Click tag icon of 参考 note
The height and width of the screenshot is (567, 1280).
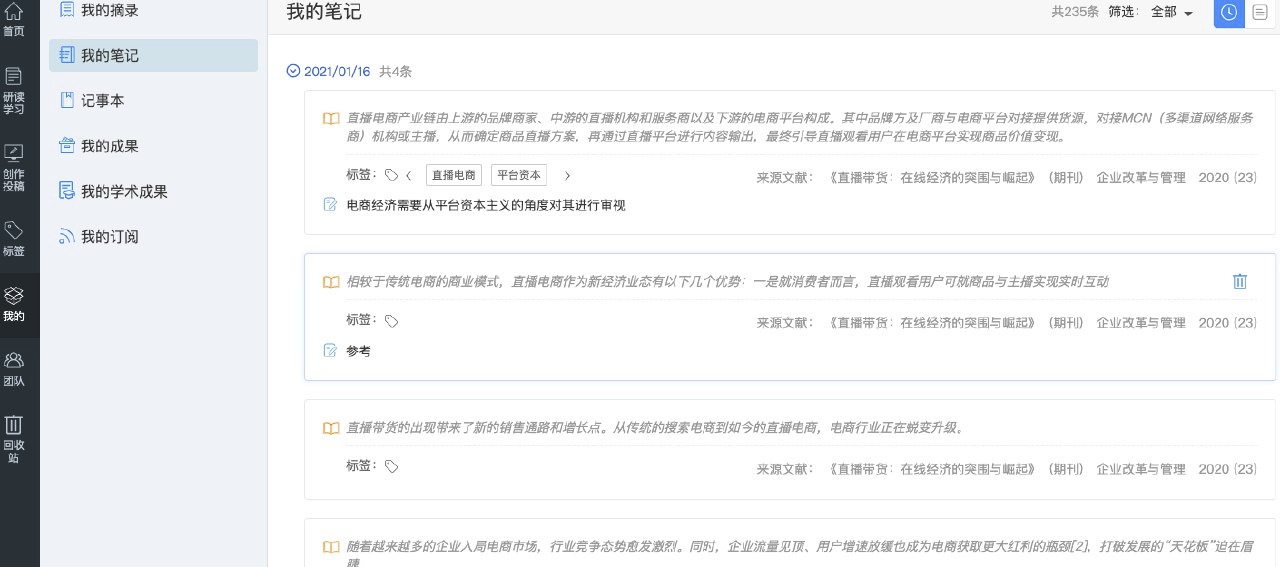392,322
